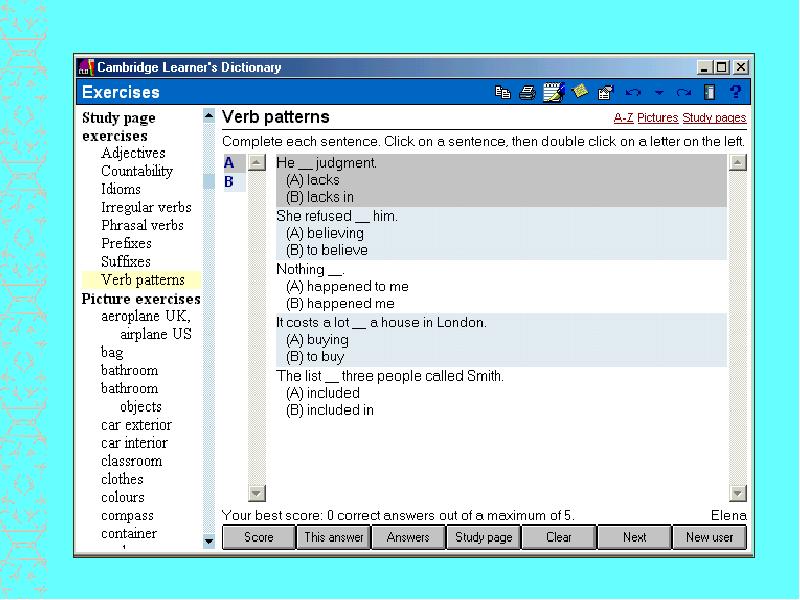Click the options form icon beside sticky note

tap(605, 93)
